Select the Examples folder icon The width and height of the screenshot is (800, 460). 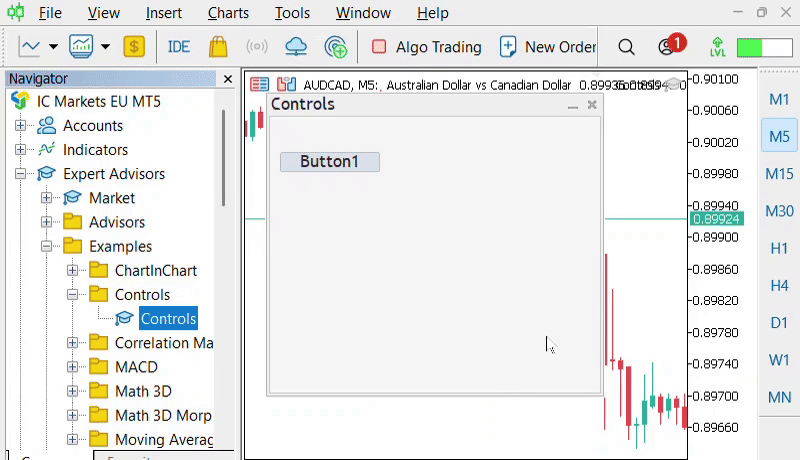pyautogui.click(x=72, y=246)
